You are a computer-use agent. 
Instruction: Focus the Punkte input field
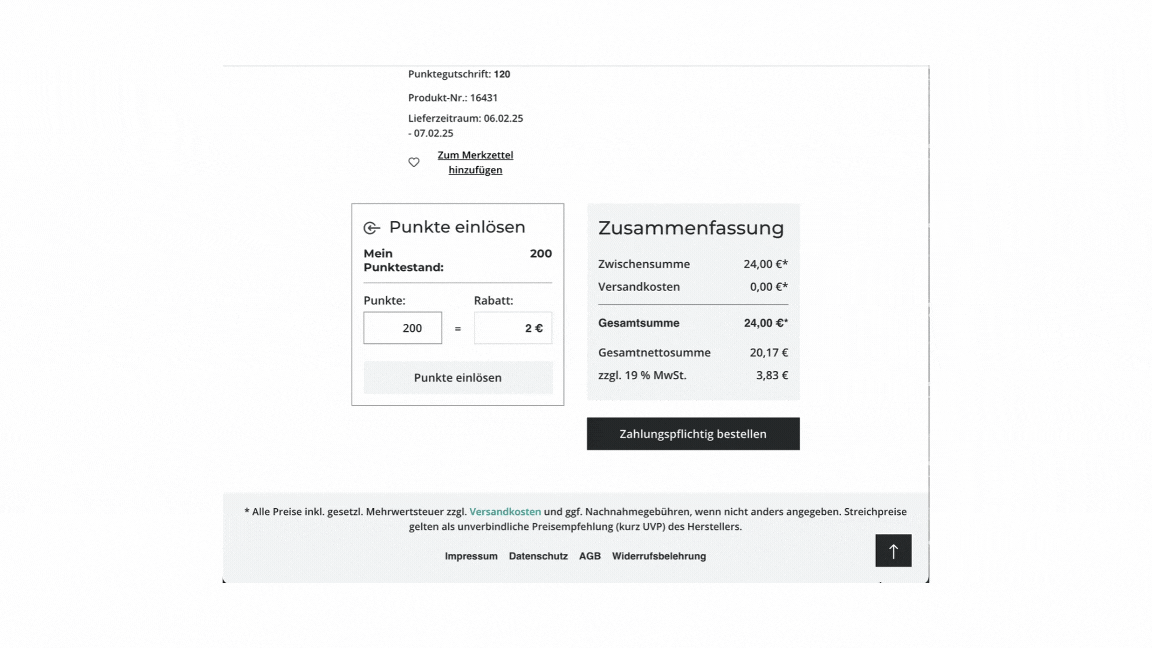coord(403,328)
